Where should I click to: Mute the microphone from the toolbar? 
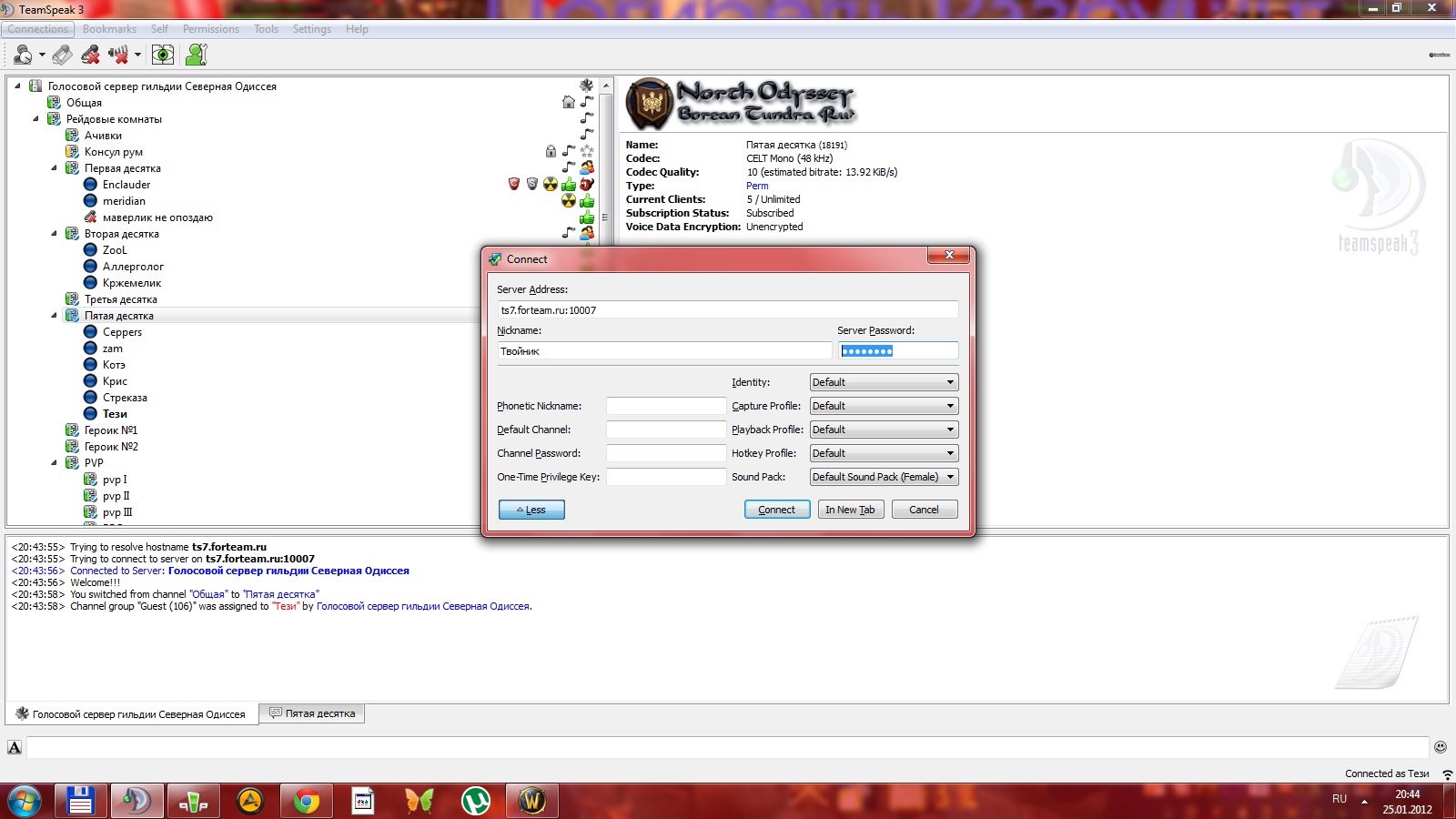(x=90, y=55)
